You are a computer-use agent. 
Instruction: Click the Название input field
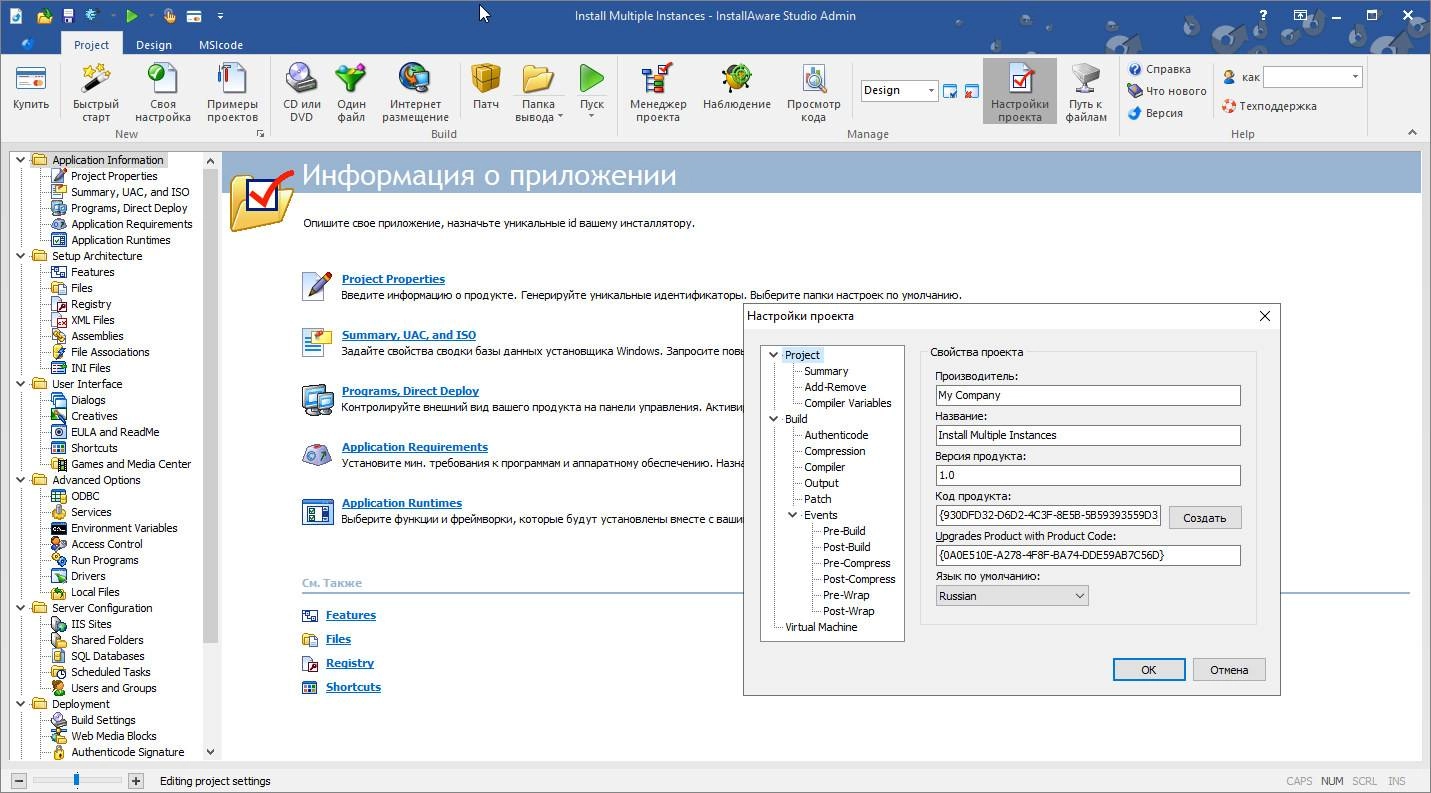pyautogui.click(x=1087, y=435)
